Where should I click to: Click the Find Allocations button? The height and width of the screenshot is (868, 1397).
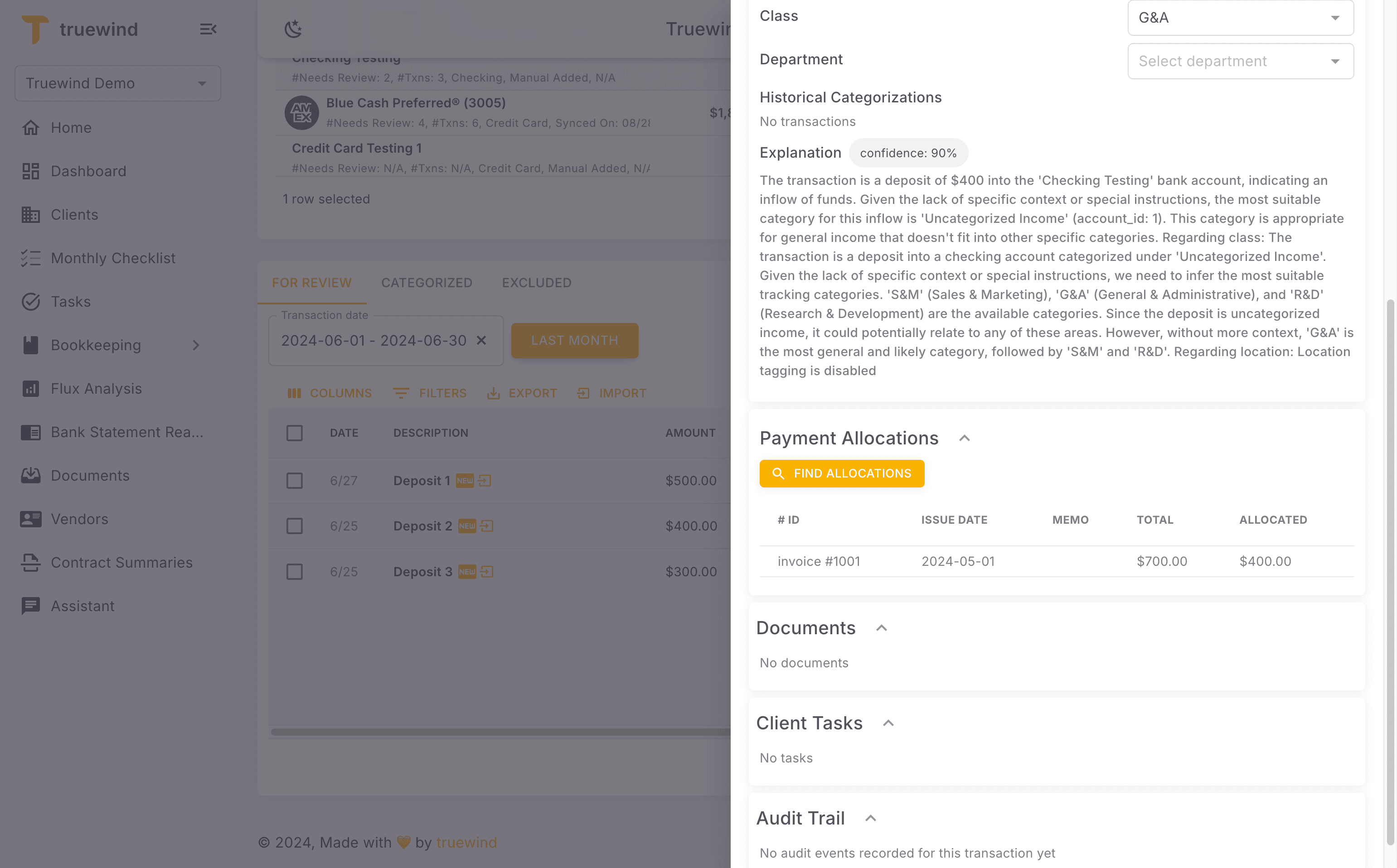coord(842,473)
